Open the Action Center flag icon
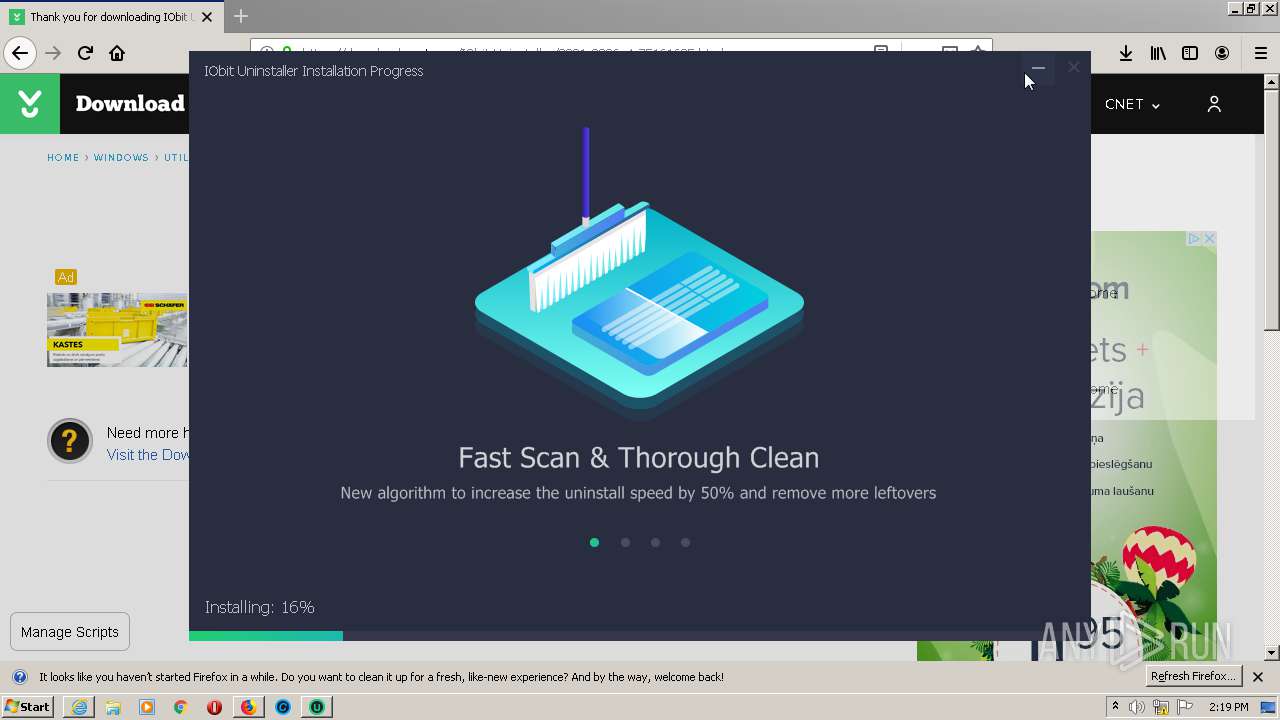This screenshot has height=720, width=1280. point(1184,707)
